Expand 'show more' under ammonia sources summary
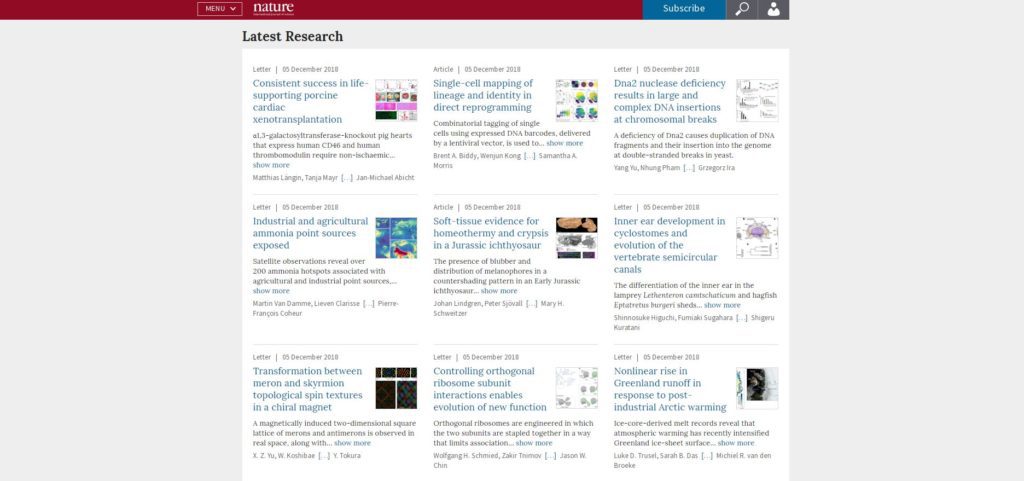This screenshot has width=1024, height=481. pos(271,291)
